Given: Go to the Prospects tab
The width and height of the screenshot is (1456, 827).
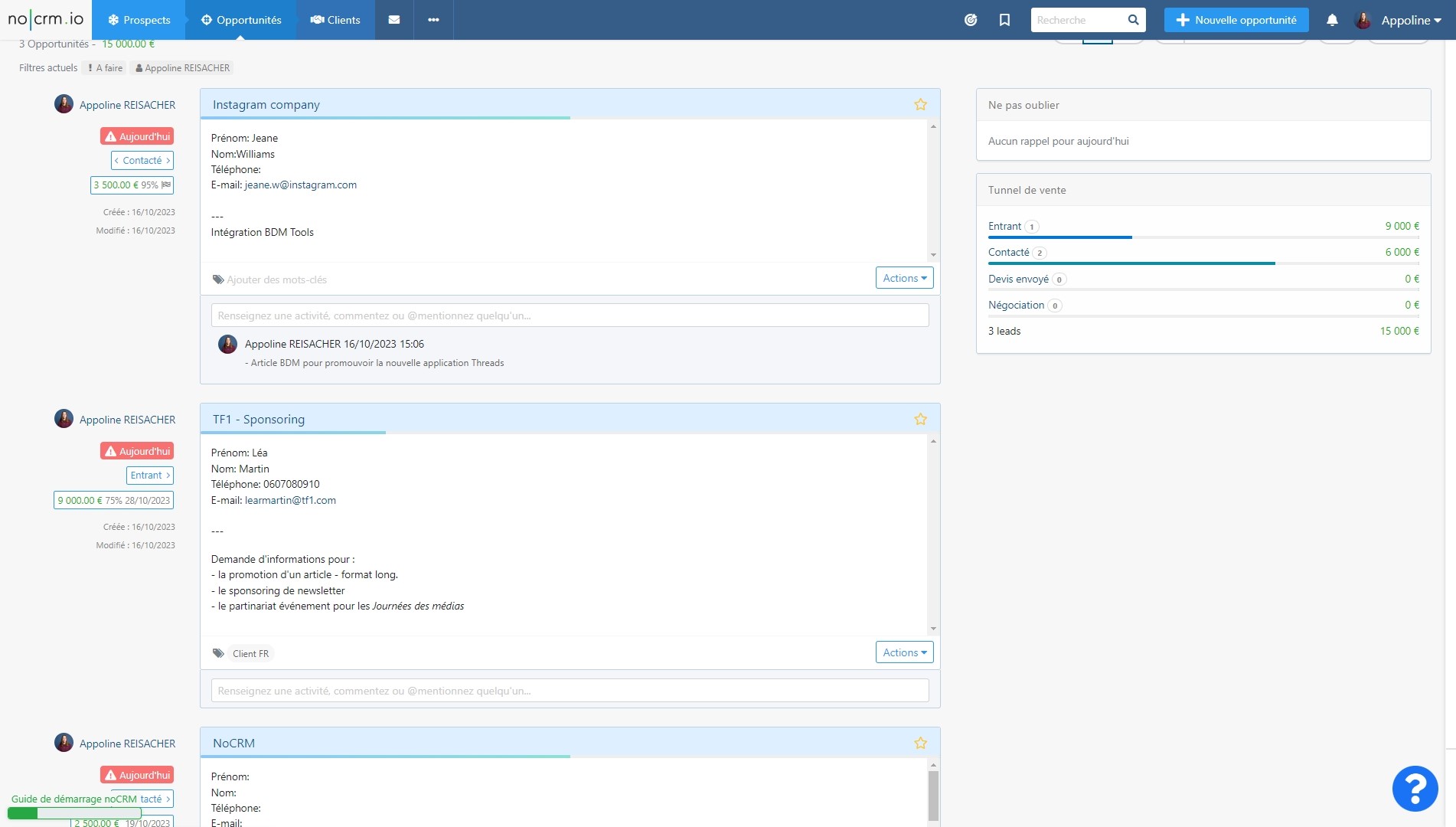Looking at the screenshot, I should (139, 20).
